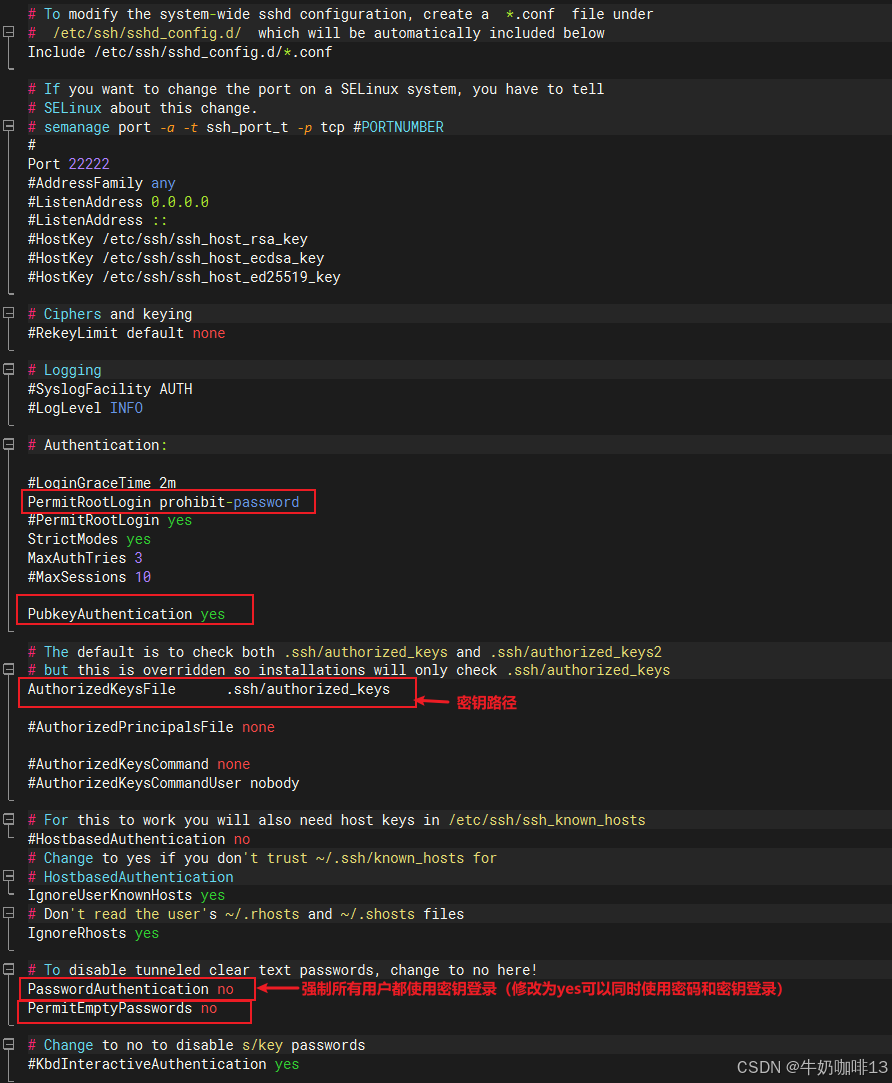
Task: Collapse the fold at the semanage port comment
Action: point(8,126)
